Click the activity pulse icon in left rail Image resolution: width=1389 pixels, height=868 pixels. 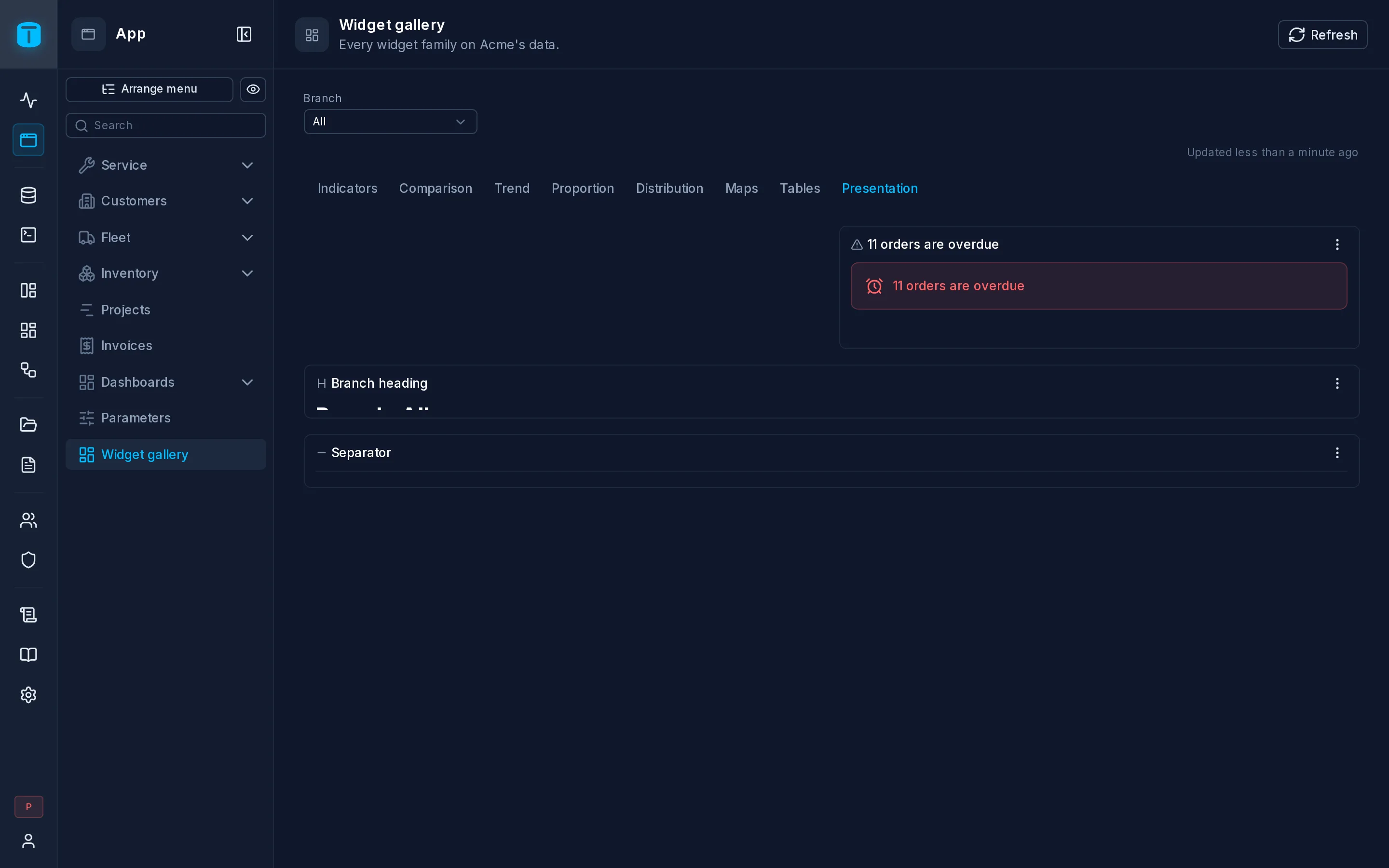[x=28, y=100]
